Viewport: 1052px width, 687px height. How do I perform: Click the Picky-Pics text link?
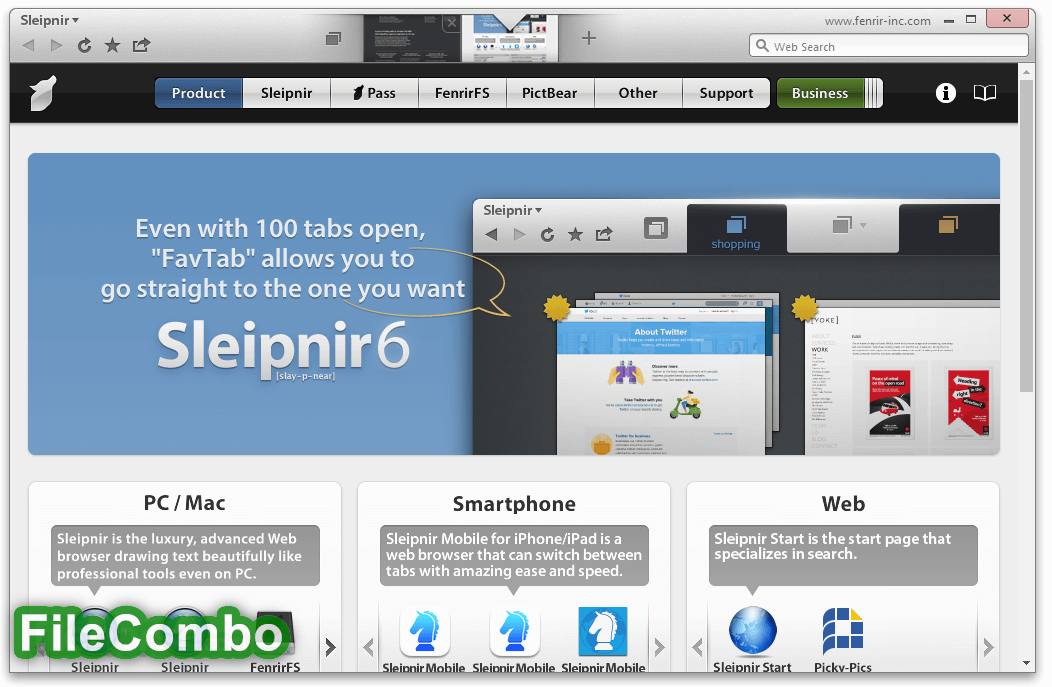[x=843, y=667]
